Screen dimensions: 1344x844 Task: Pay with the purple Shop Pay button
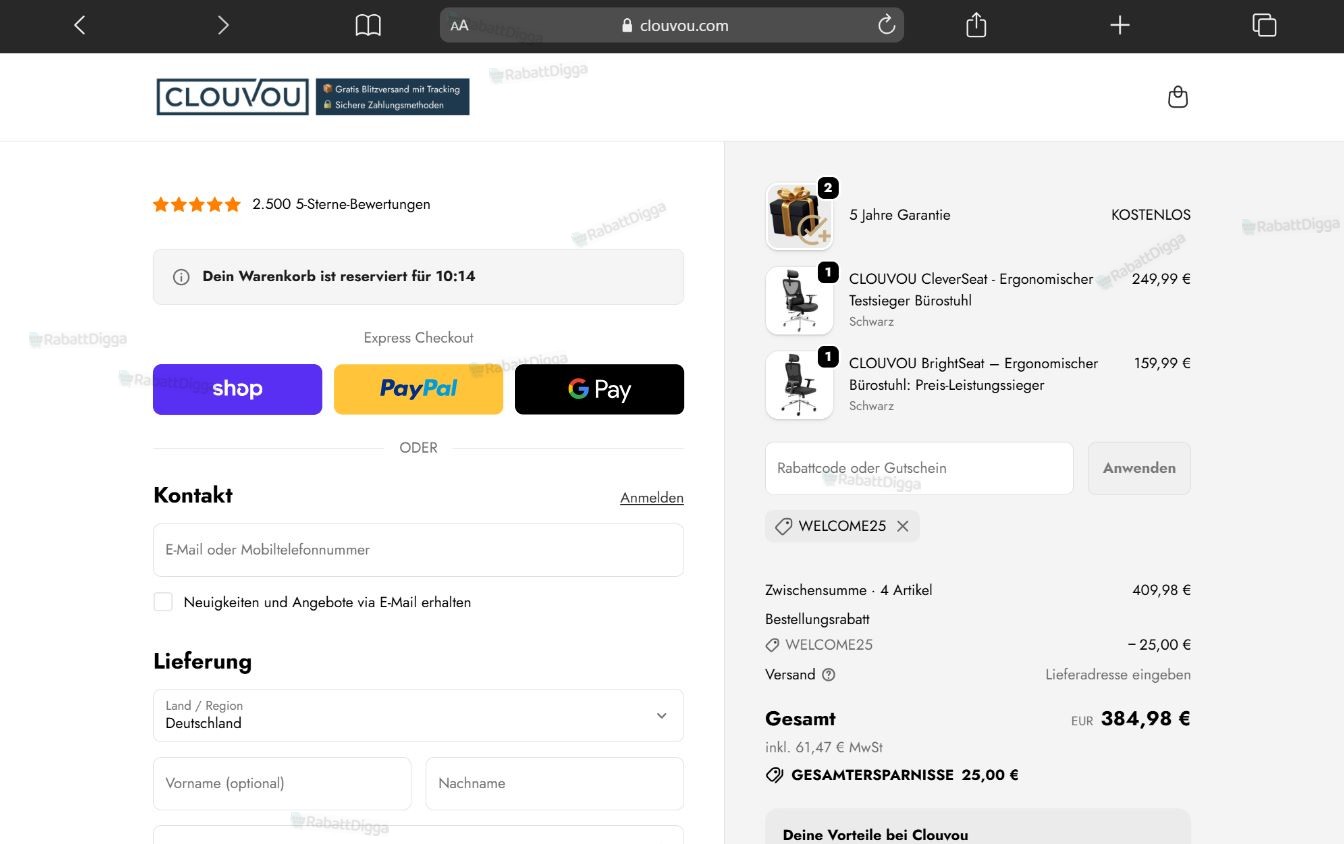point(237,389)
